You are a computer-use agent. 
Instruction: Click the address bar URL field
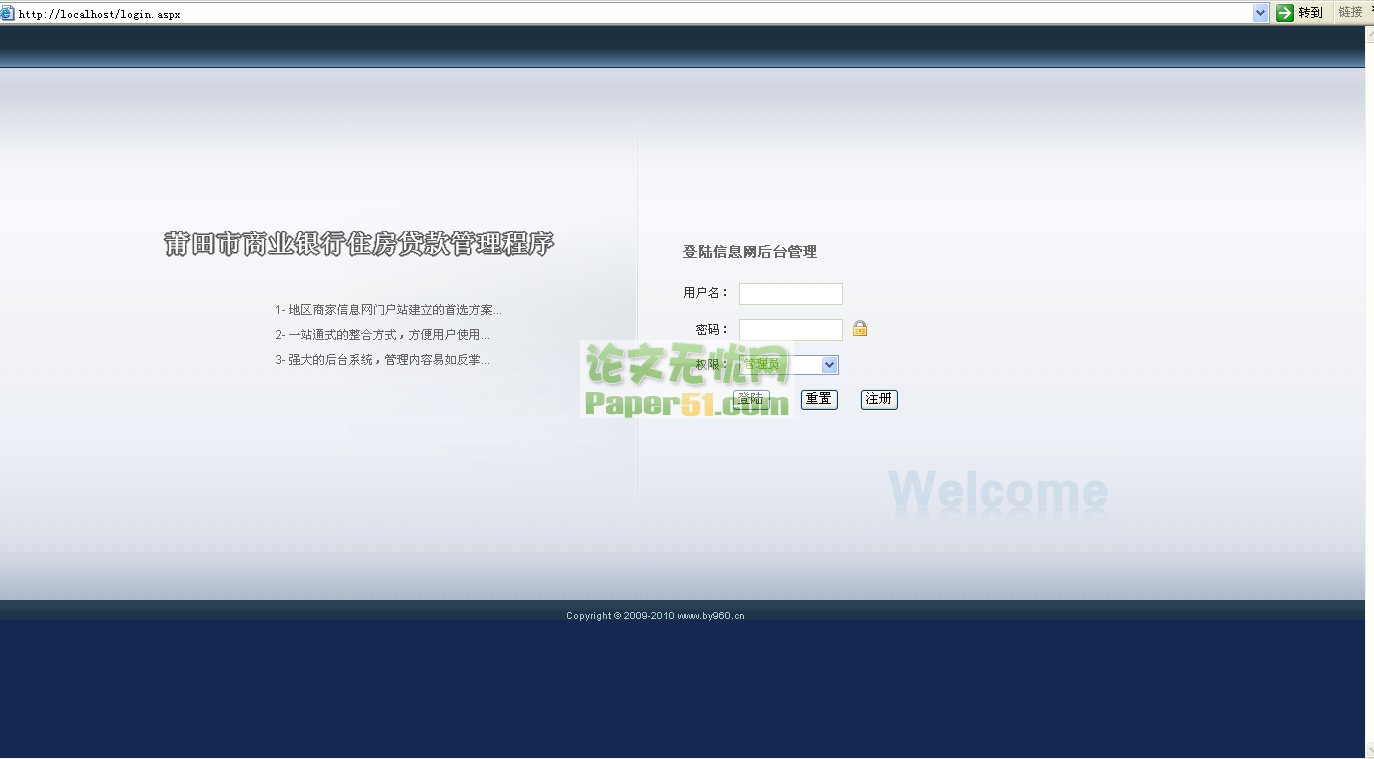click(634, 13)
